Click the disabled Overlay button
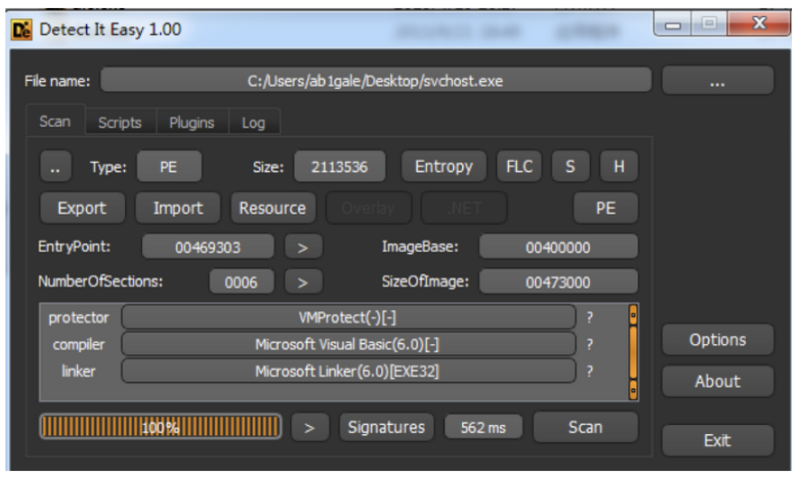Image resolution: width=800 pixels, height=479 pixels. [x=368, y=208]
